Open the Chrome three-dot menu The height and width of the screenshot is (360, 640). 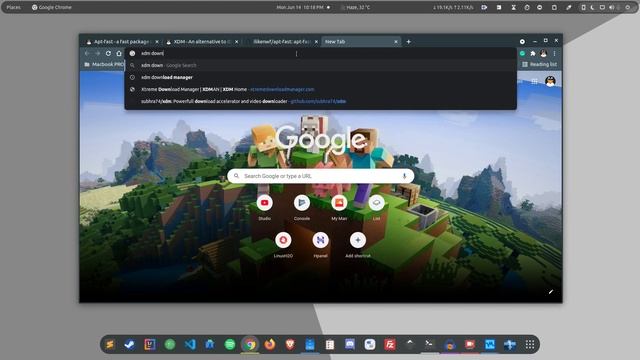coord(554,53)
